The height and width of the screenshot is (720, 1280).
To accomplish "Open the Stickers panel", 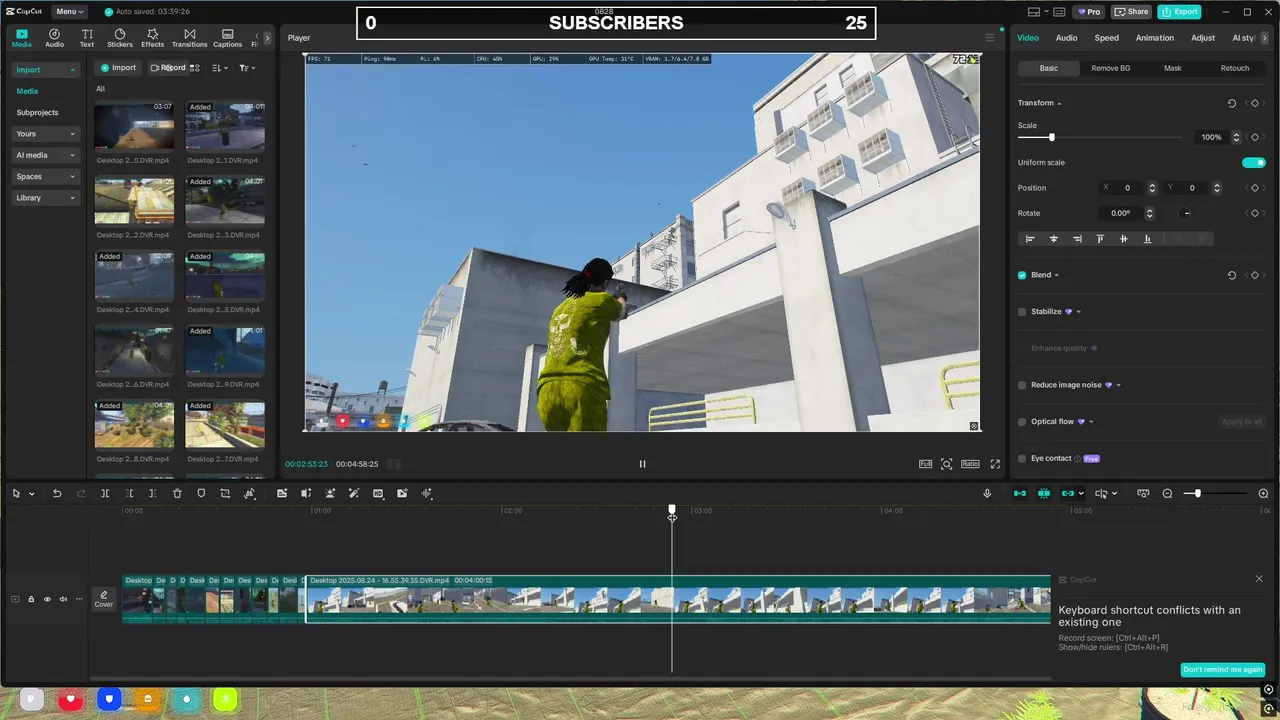I will click(x=120, y=38).
